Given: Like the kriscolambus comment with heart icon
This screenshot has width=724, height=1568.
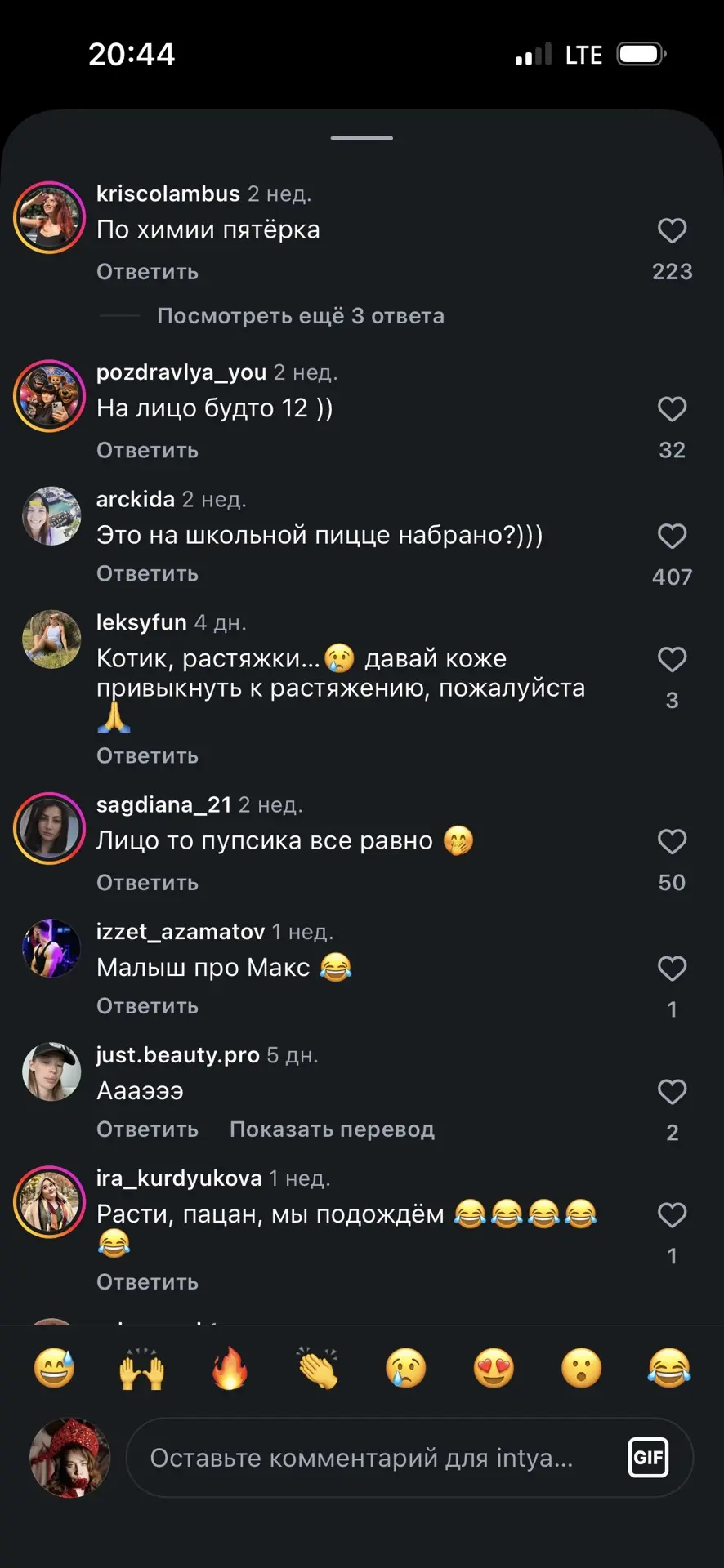Looking at the screenshot, I should click(x=672, y=230).
